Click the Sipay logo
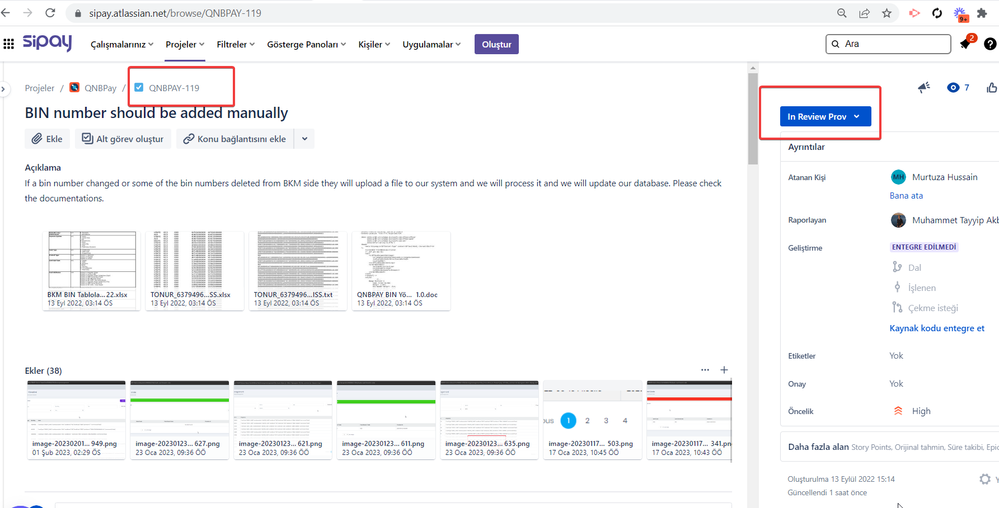This screenshot has width=999, height=508. pos(47,43)
